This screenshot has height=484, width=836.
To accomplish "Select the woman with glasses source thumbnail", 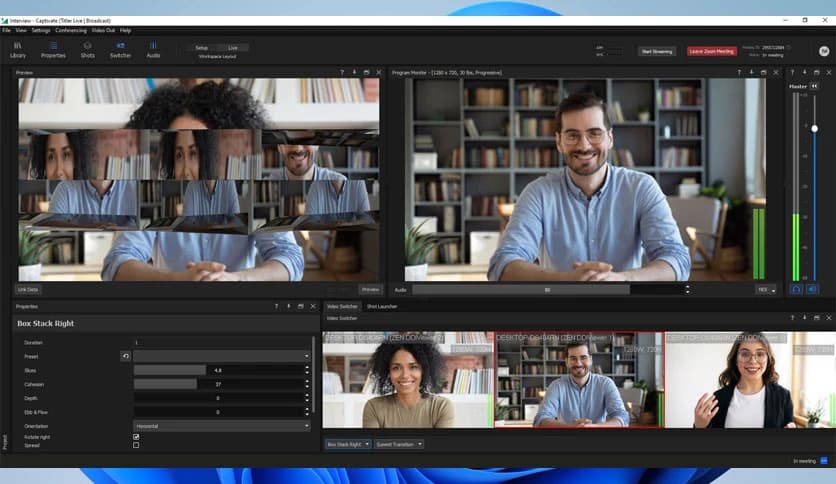I will 750,380.
